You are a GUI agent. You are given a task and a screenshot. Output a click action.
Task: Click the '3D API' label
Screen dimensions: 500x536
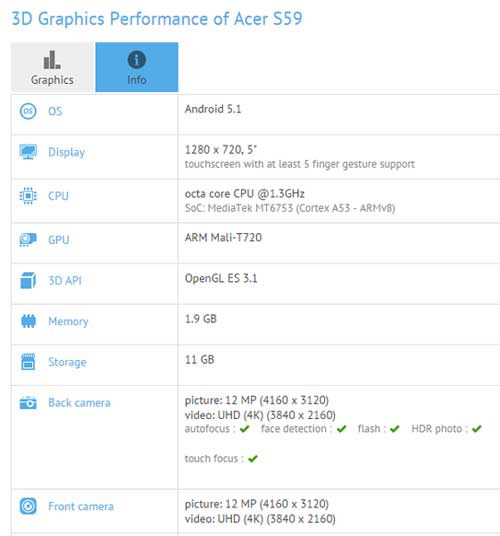[x=65, y=281]
